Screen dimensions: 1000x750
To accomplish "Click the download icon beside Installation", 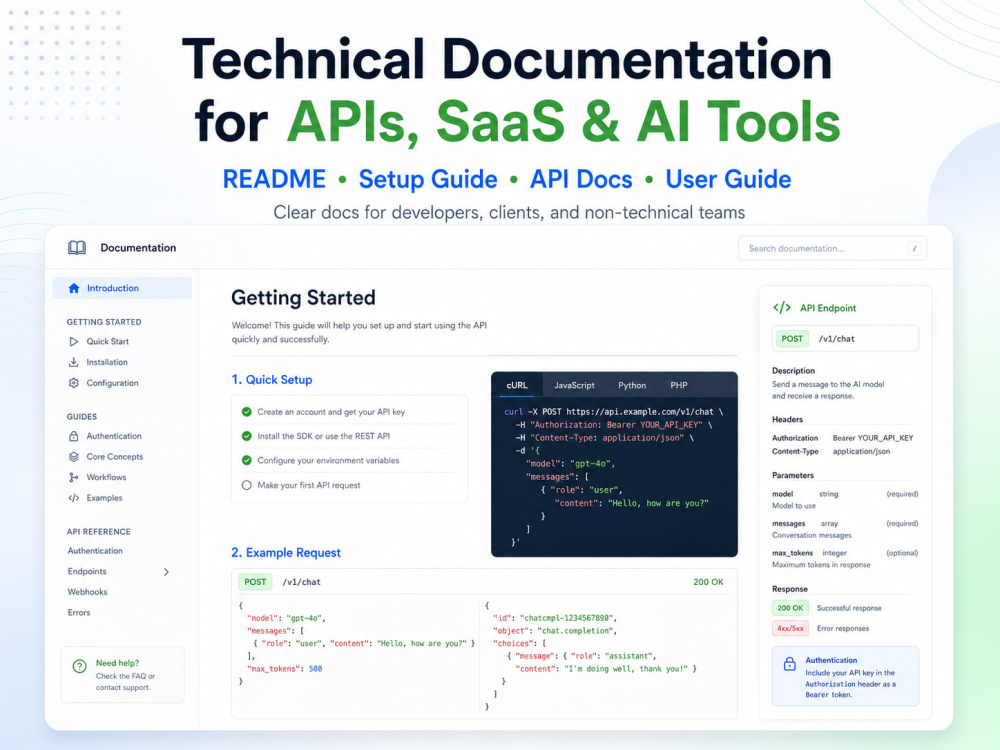I will tap(73, 362).
